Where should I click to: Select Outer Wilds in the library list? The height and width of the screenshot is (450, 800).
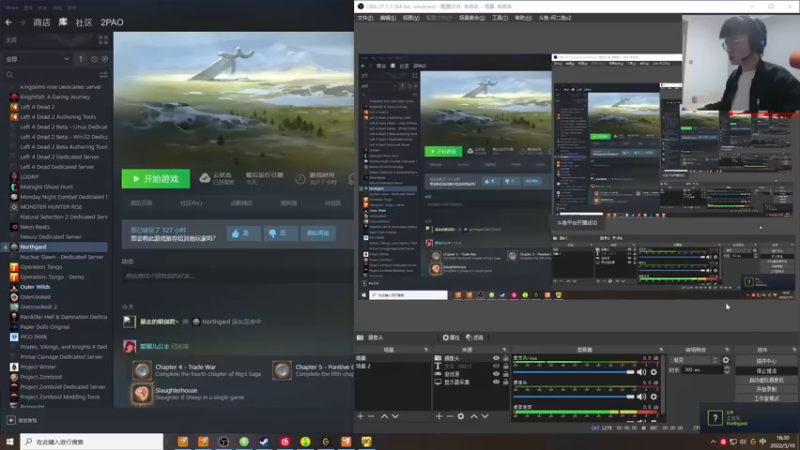click(x=35, y=287)
